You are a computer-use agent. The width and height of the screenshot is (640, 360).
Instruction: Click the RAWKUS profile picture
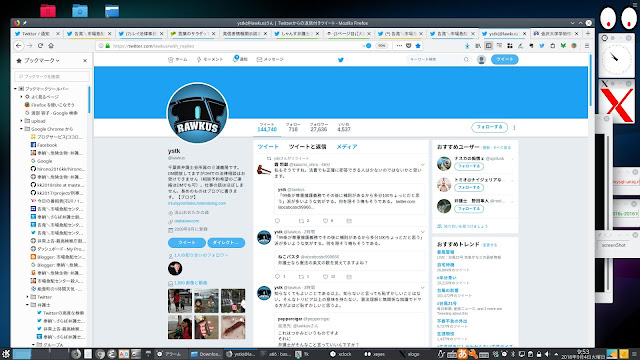(197, 113)
